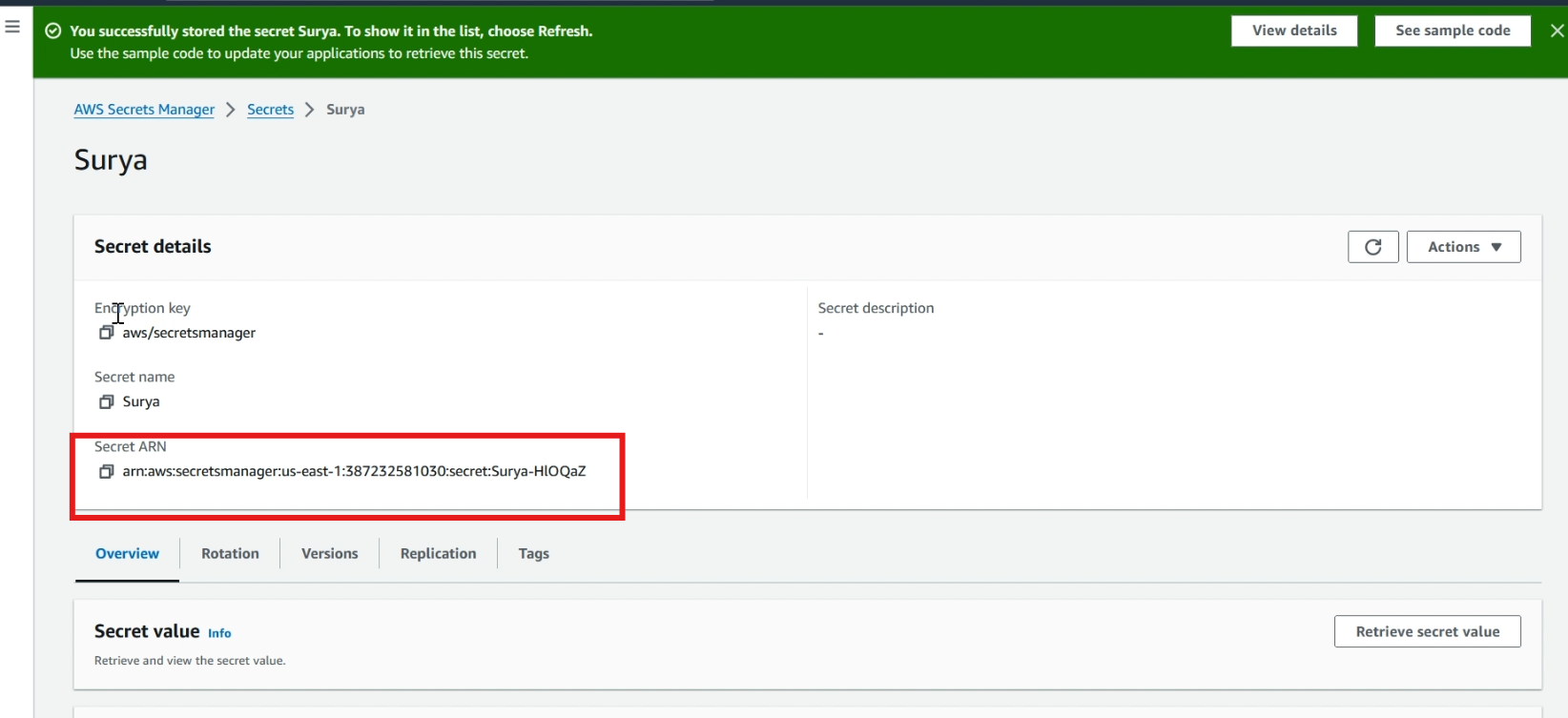Click the success checkmark icon in banner

[53, 31]
